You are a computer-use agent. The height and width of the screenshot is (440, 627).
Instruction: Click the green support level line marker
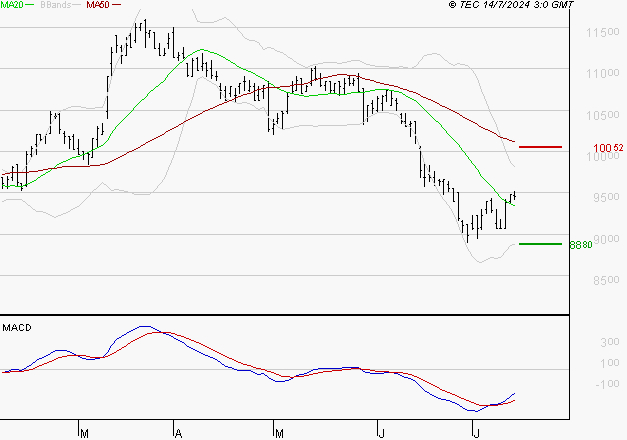(x=540, y=244)
